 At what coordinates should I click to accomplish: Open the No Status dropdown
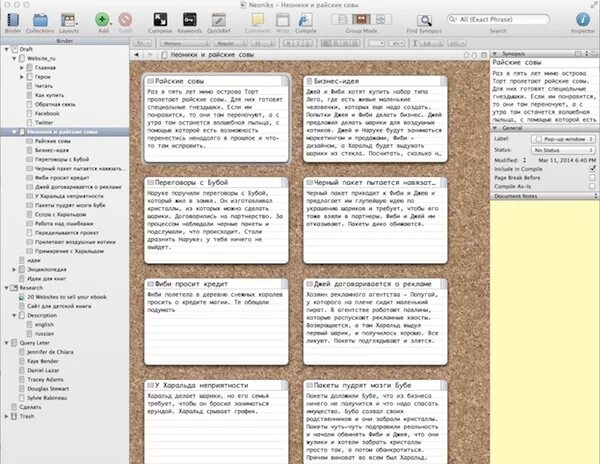tap(563, 150)
